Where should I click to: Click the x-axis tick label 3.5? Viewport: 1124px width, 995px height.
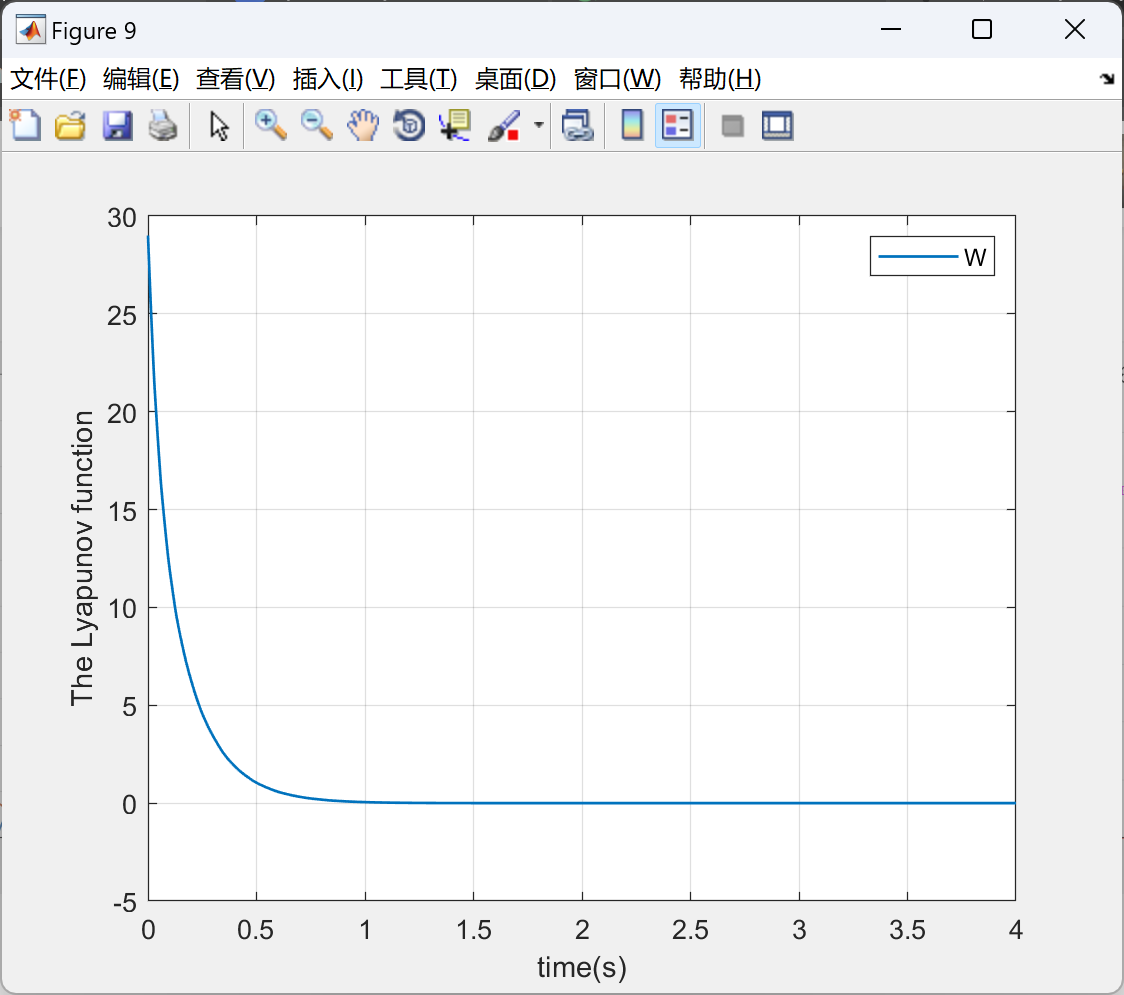pos(908,930)
